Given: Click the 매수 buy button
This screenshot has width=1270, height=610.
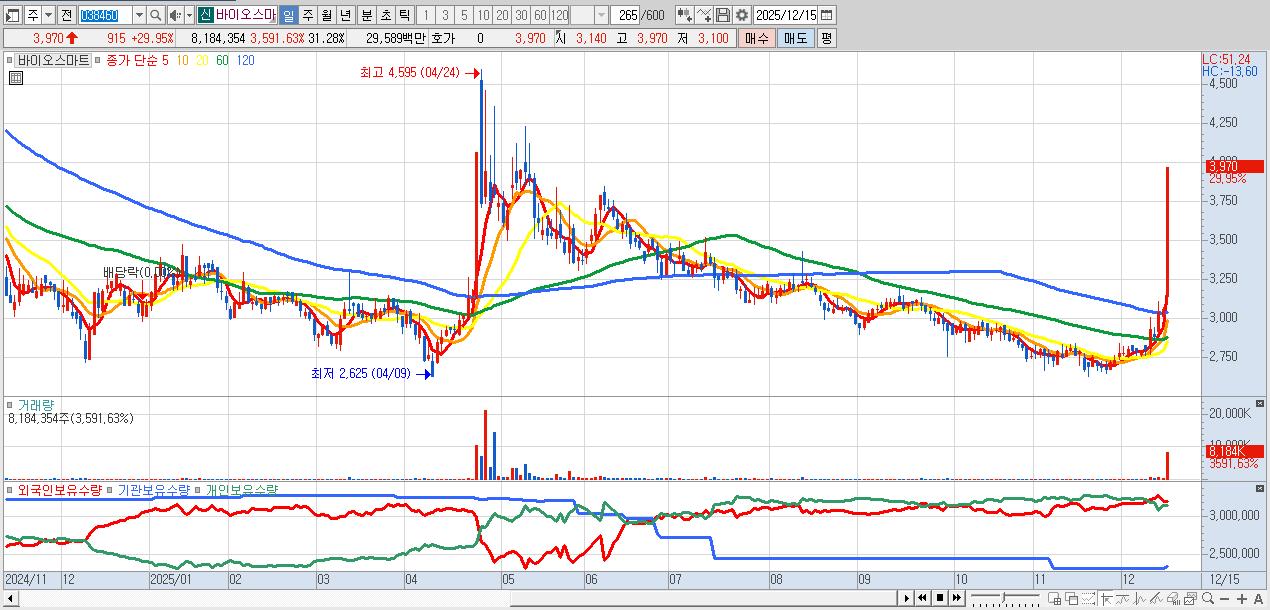Looking at the screenshot, I should coord(757,38).
